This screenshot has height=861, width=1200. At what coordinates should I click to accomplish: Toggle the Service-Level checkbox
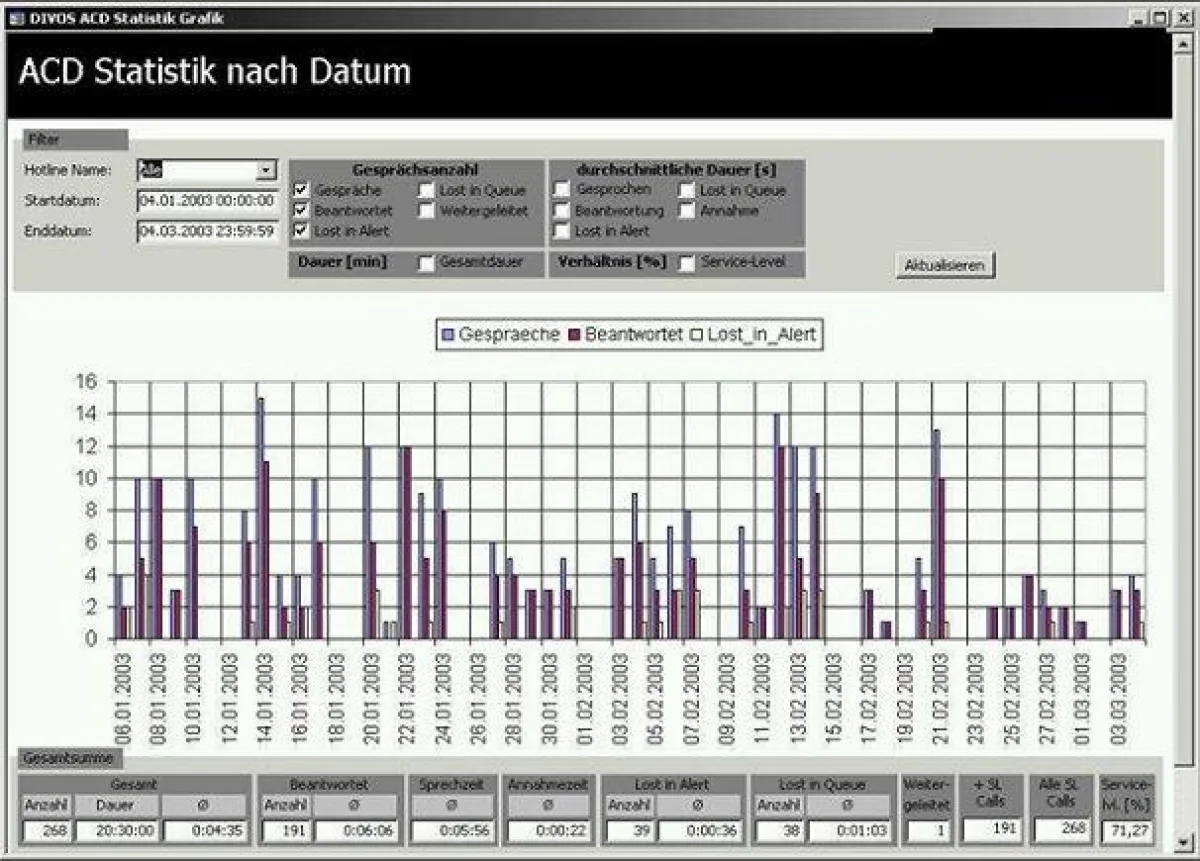pyautogui.click(x=686, y=264)
